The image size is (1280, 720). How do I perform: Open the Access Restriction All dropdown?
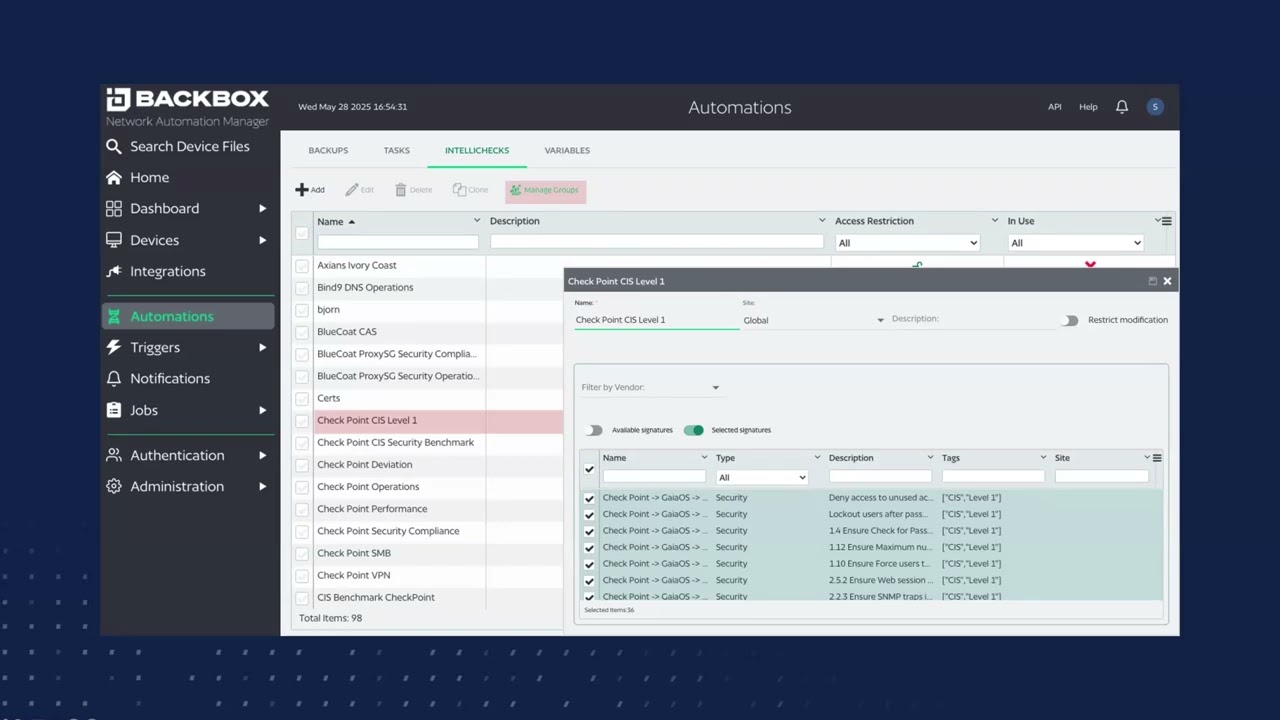coord(907,243)
